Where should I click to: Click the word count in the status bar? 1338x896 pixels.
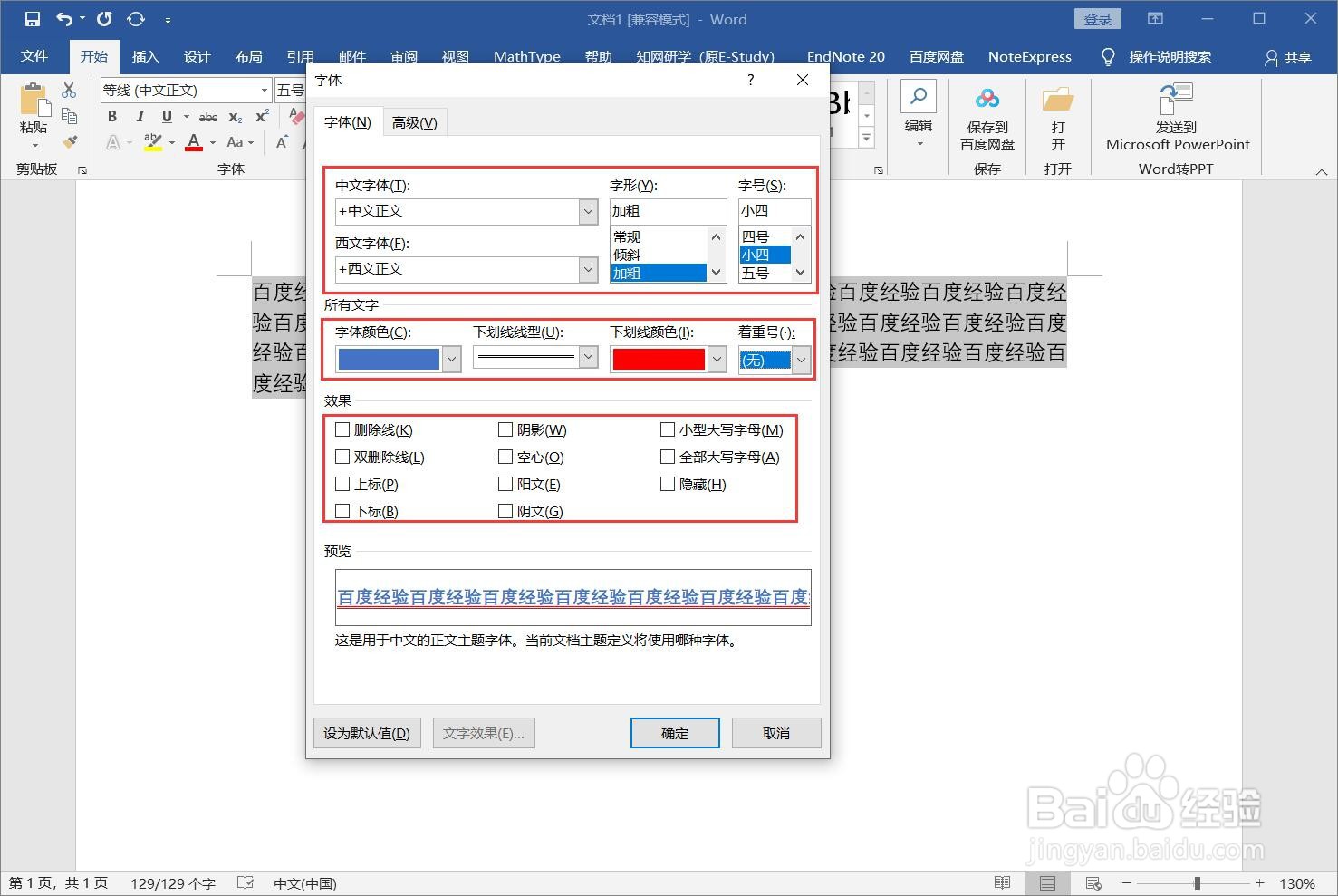(x=172, y=882)
